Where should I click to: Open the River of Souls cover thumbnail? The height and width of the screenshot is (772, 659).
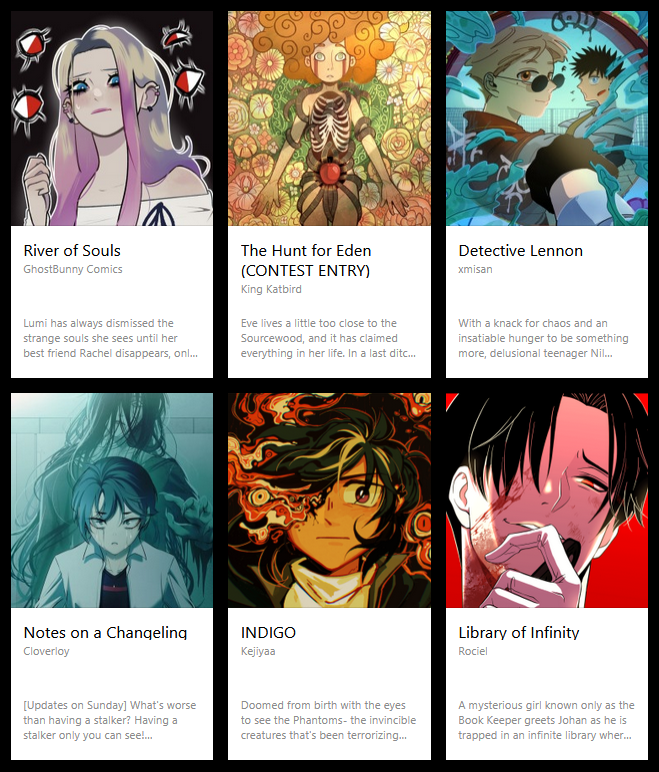click(112, 118)
